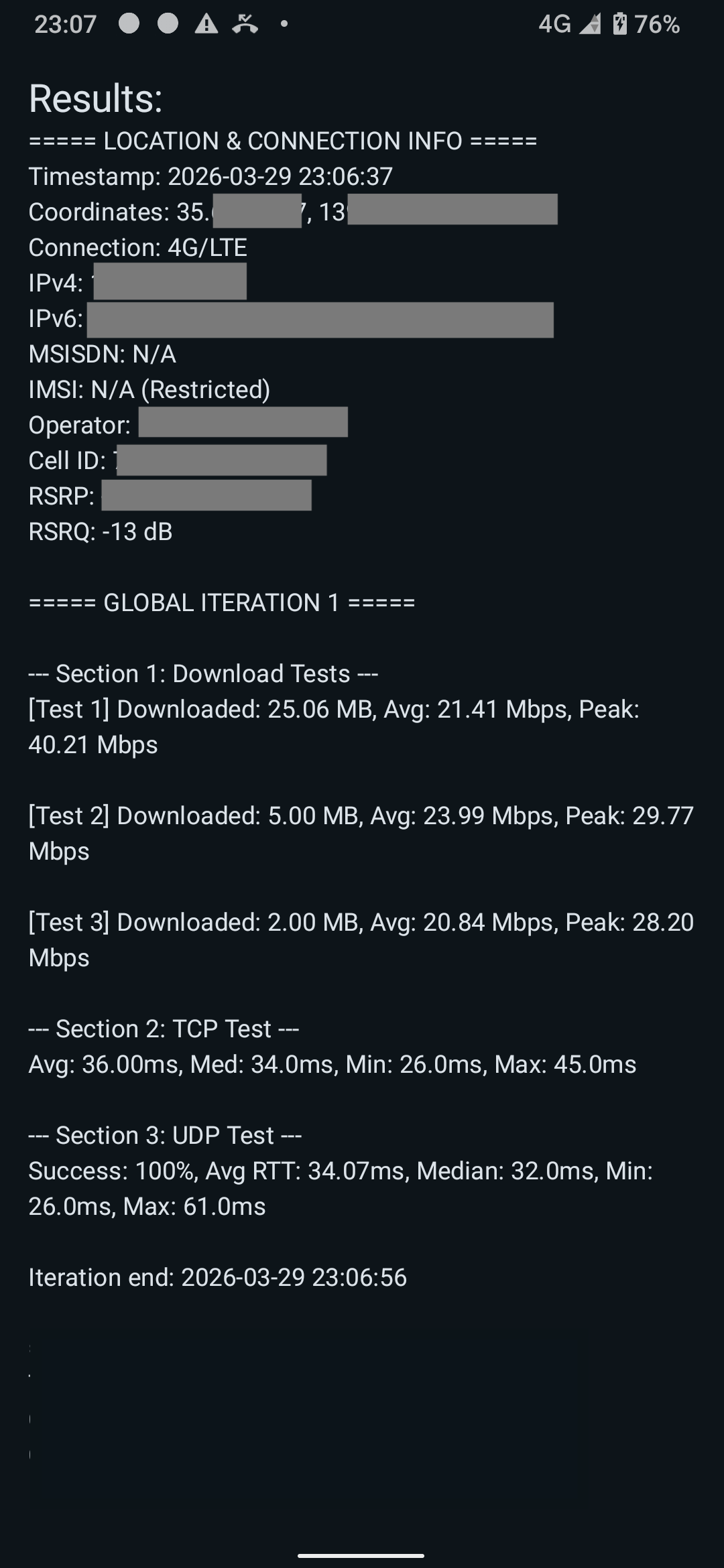The image size is (724, 1568).
Task: Tap the small notification dot icon
Action: [284, 24]
